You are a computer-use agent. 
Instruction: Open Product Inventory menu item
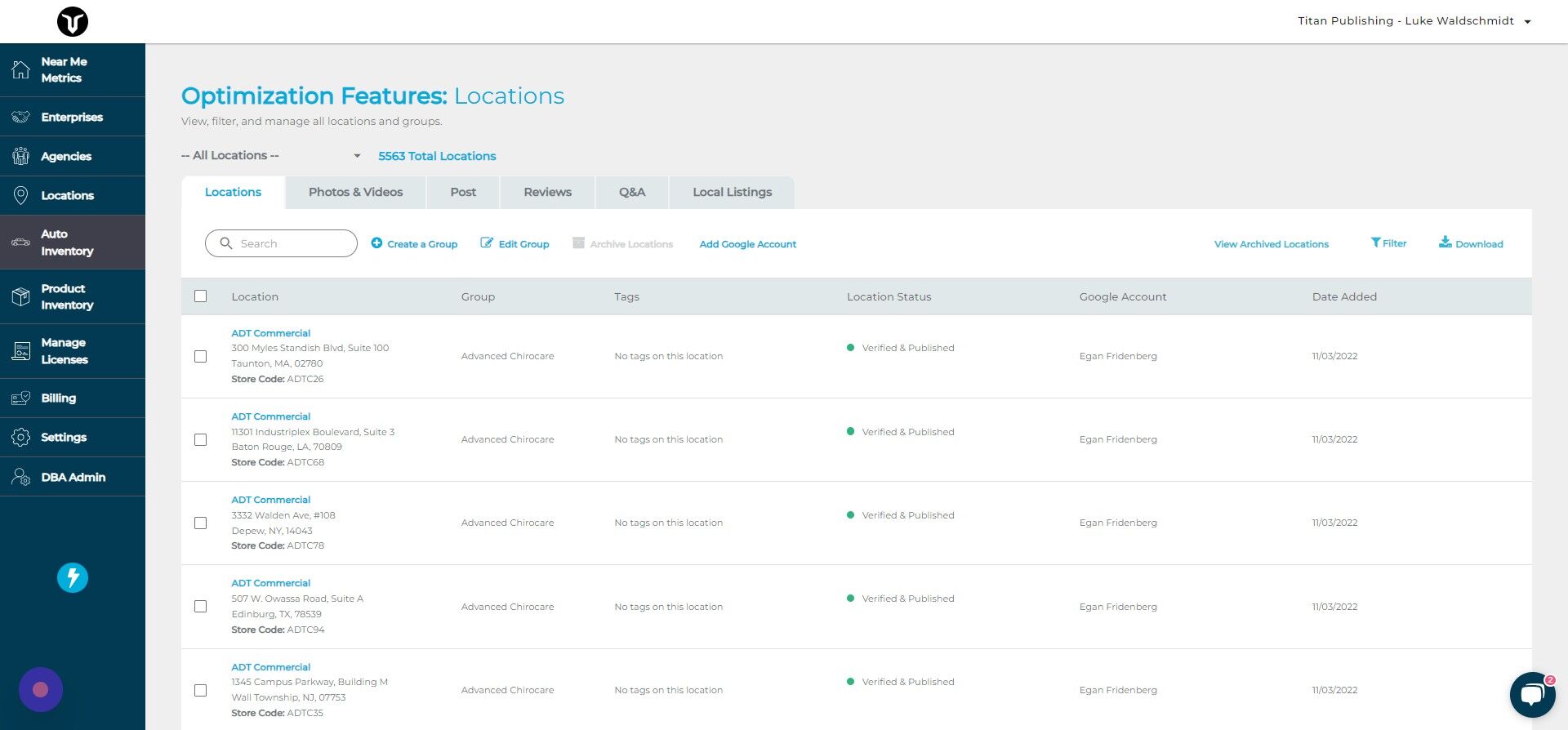tap(73, 296)
